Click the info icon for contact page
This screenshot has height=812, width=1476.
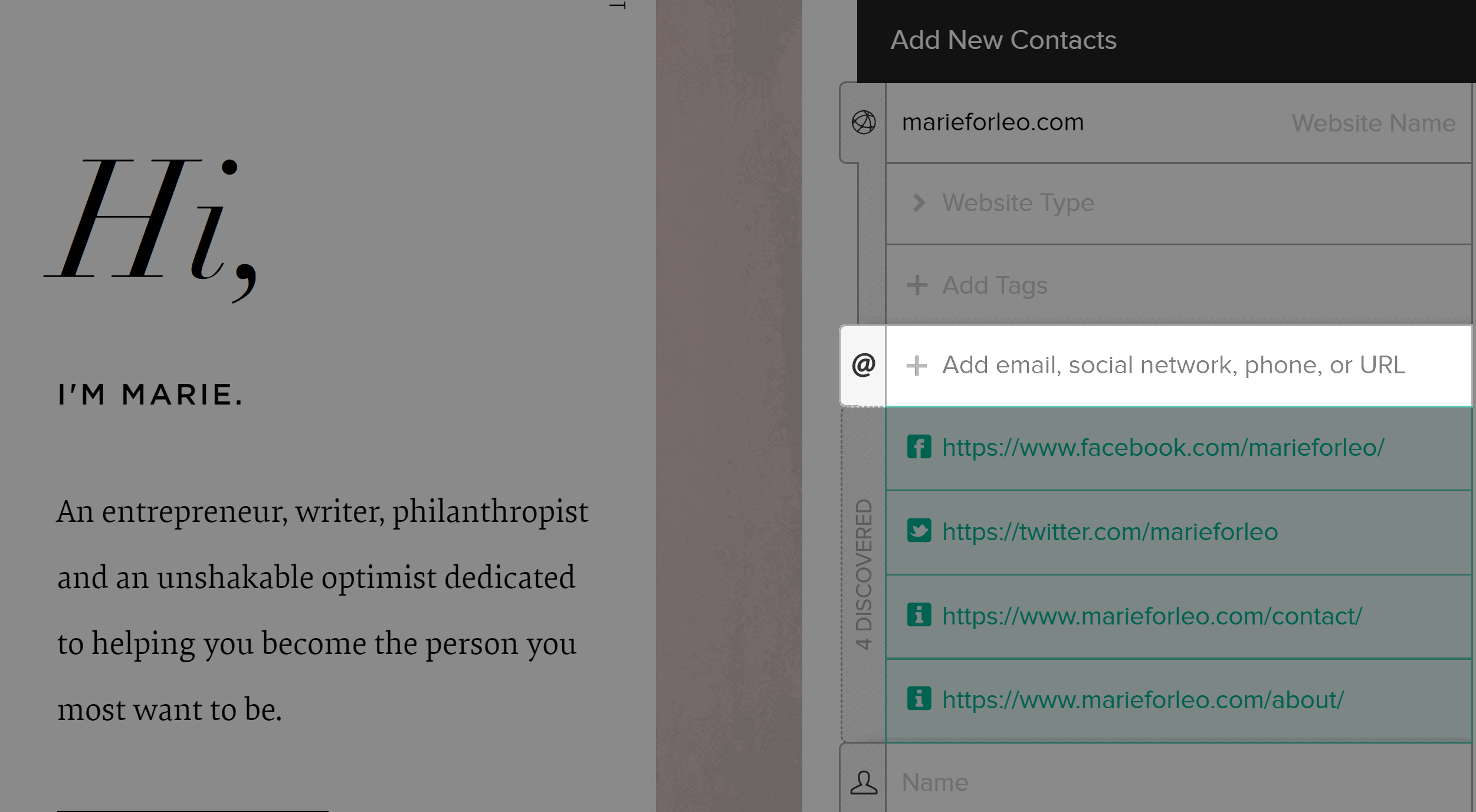916,614
